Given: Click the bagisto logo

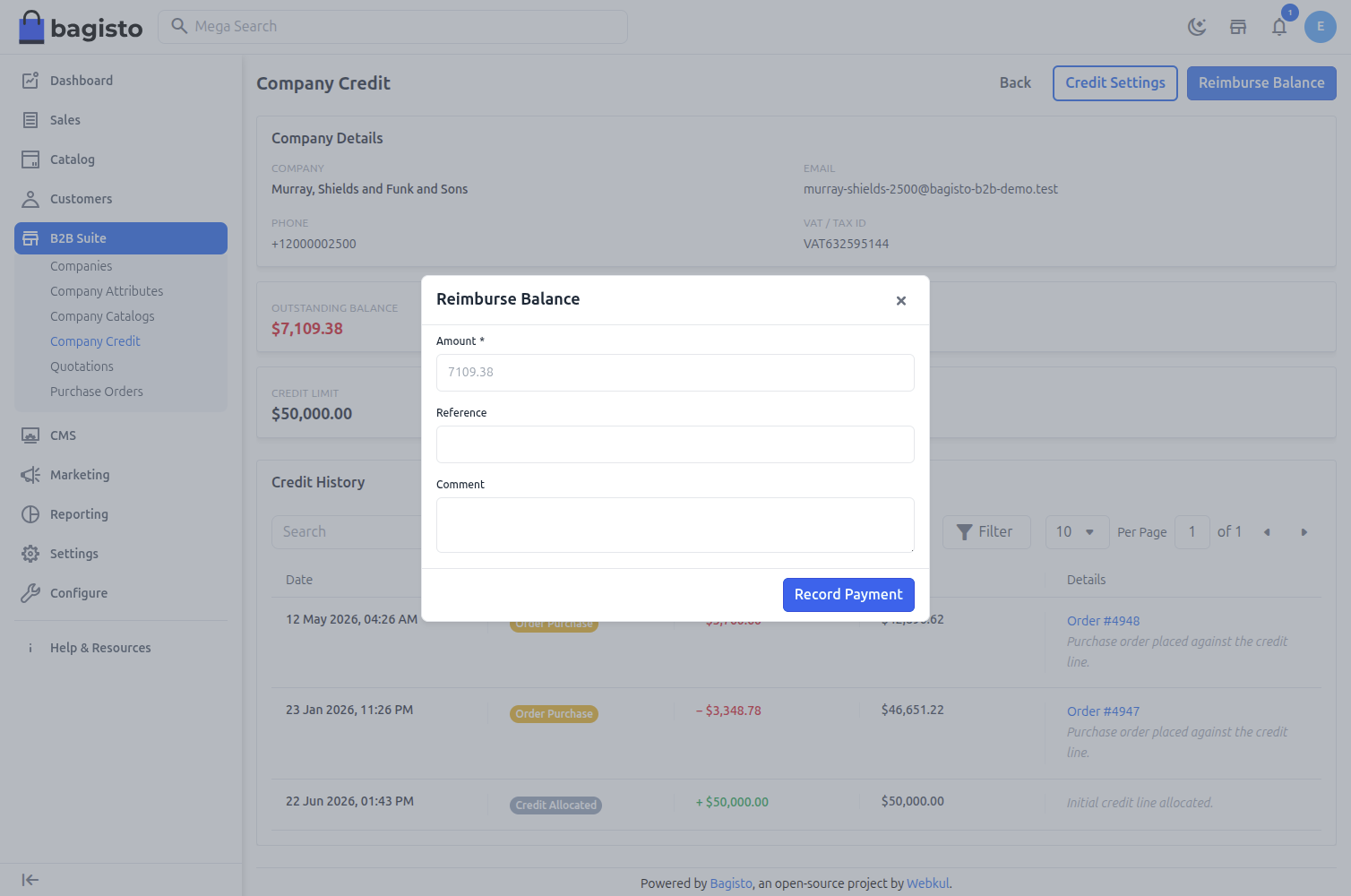Looking at the screenshot, I should pos(81,28).
